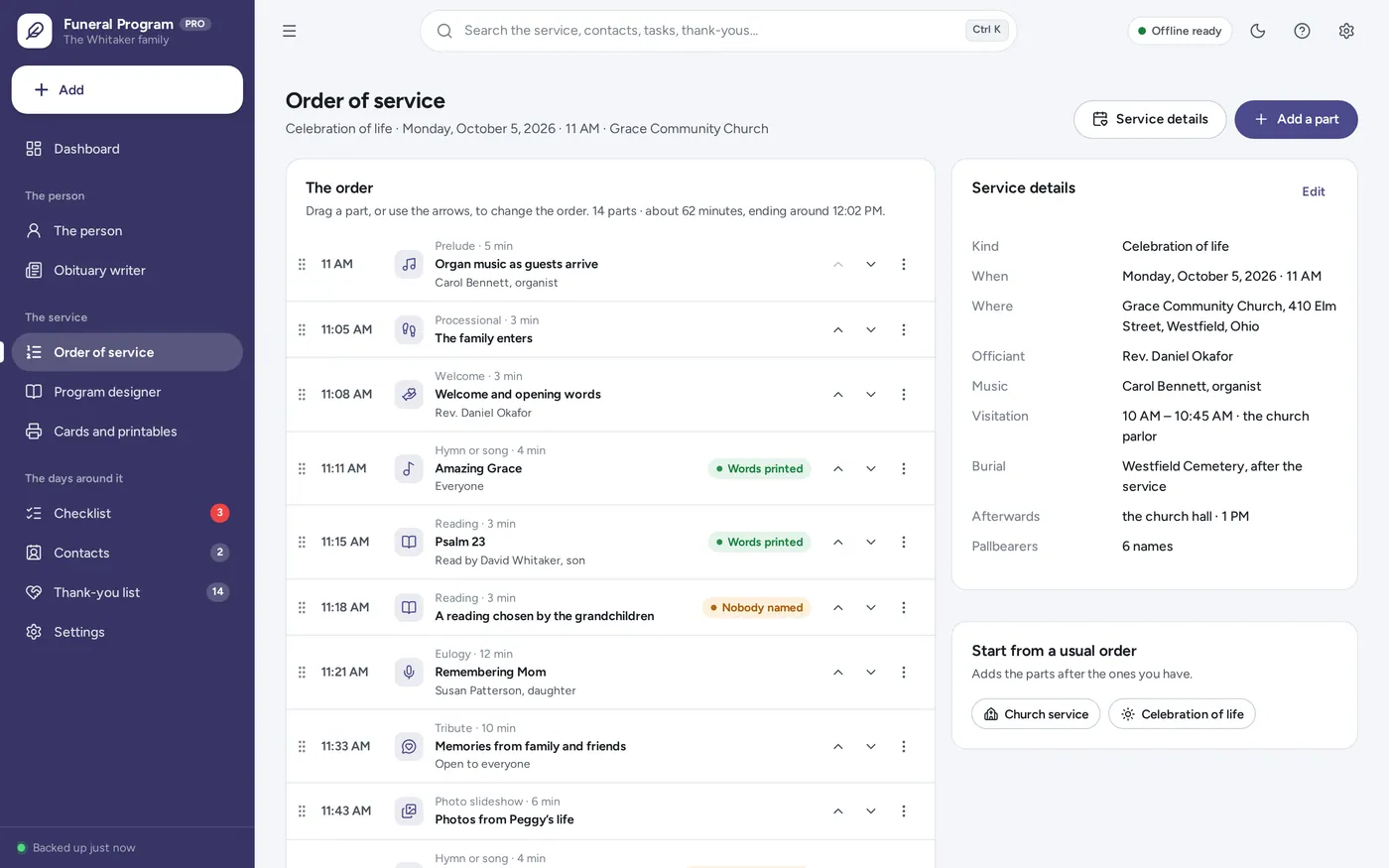Toggle the sidebar hamburger menu
The width and height of the screenshot is (1389, 868).
(x=289, y=31)
